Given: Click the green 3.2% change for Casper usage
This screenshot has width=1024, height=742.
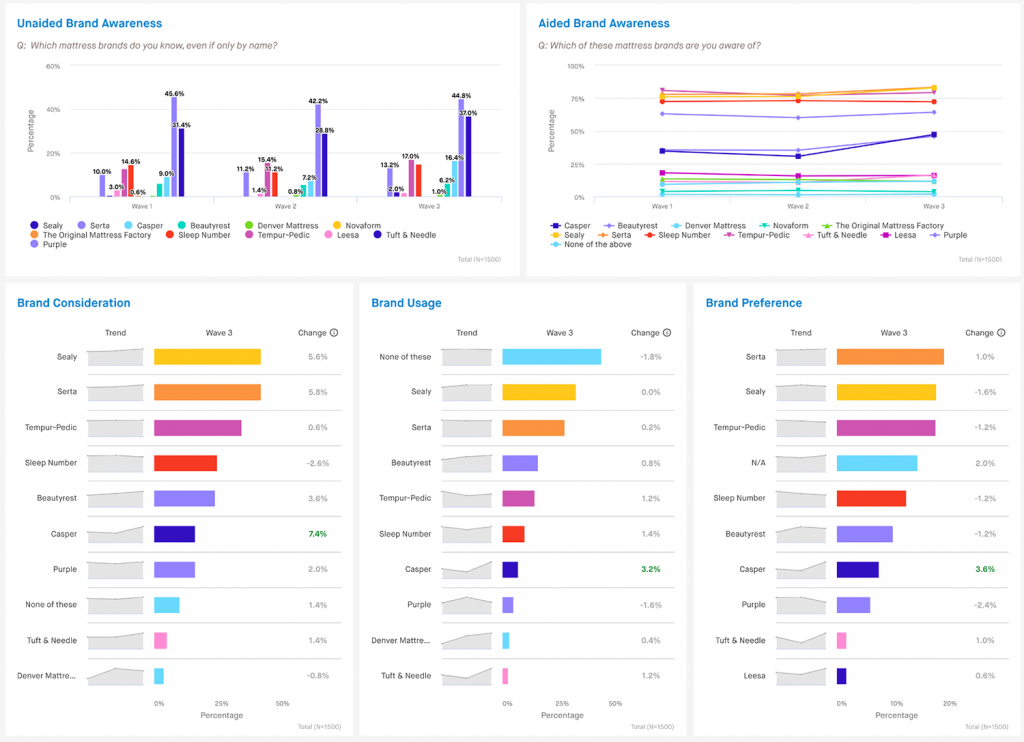Looking at the screenshot, I should click(650, 570).
